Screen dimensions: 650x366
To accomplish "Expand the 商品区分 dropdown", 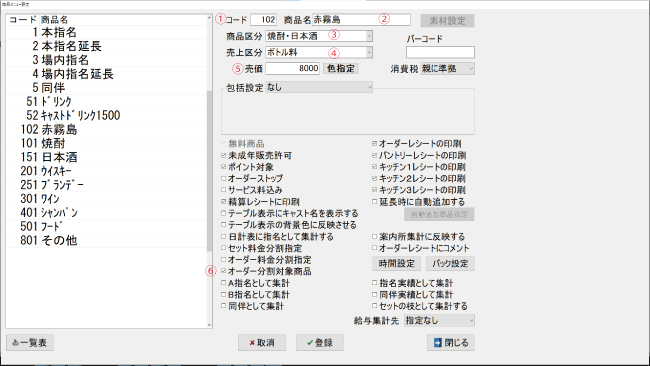I will [369, 36].
